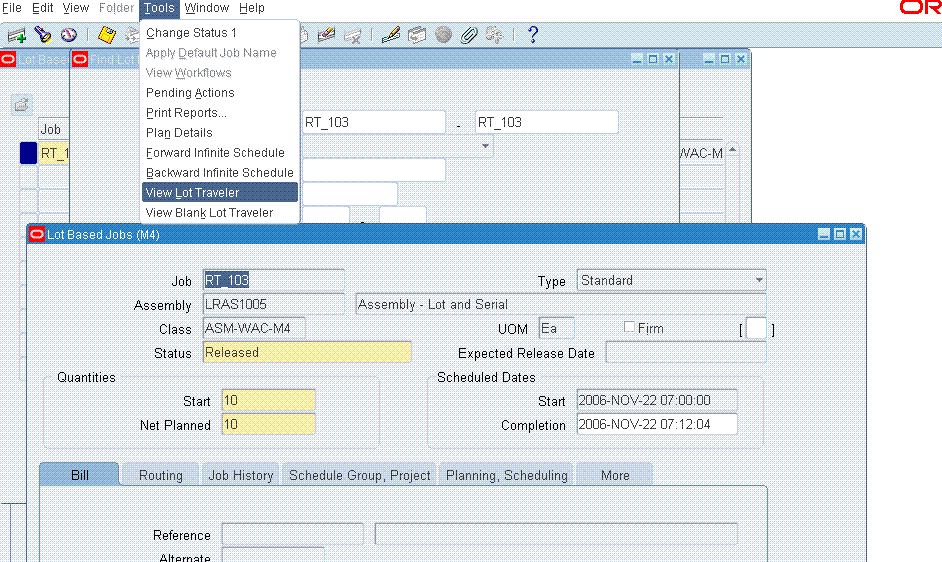Toggle the Firm checkbox
The height and width of the screenshot is (562, 942).
pyautogui.click(x=629, y=327)
